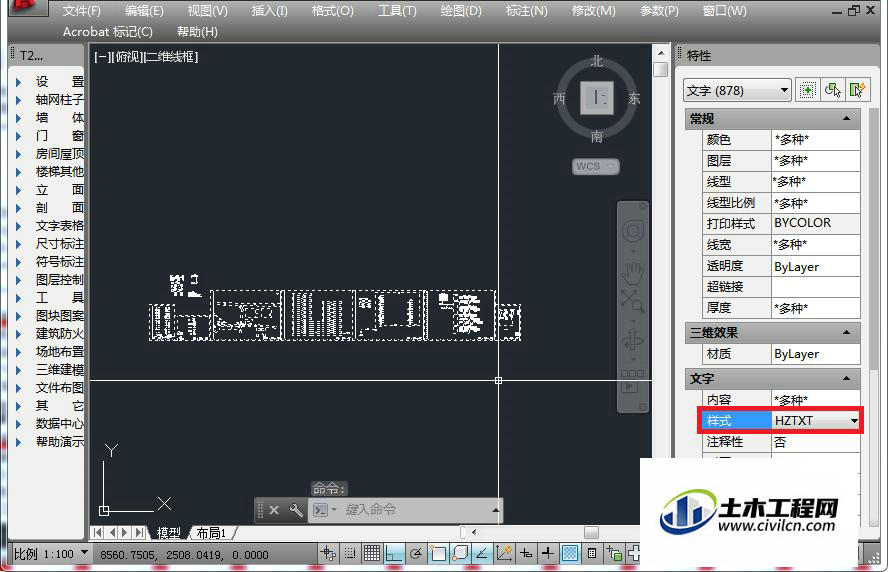Image resolution: width=888 pixels, height=572 pixels.
Task: Expand the 尺寸标注 tree item
Action: pos(19,244)
